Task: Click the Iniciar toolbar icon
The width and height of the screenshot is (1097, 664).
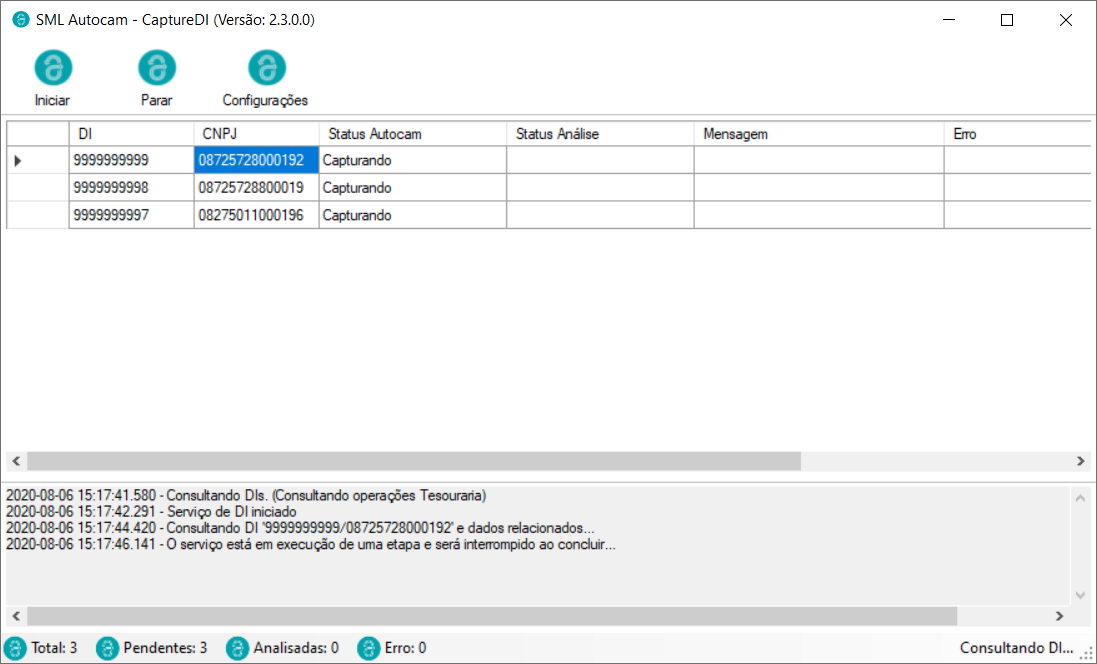Action: coord(53,68)
